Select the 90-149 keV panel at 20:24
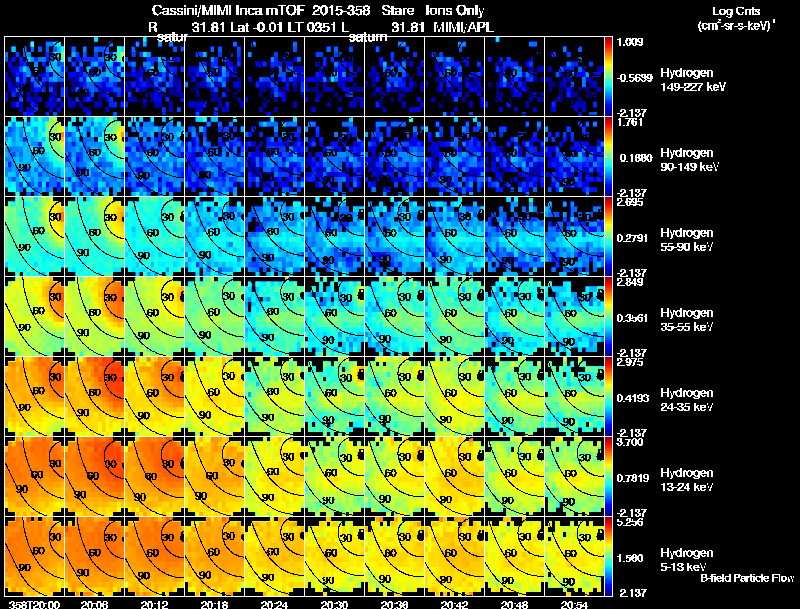The image size is (800, 609). click(x=274, y=157)
